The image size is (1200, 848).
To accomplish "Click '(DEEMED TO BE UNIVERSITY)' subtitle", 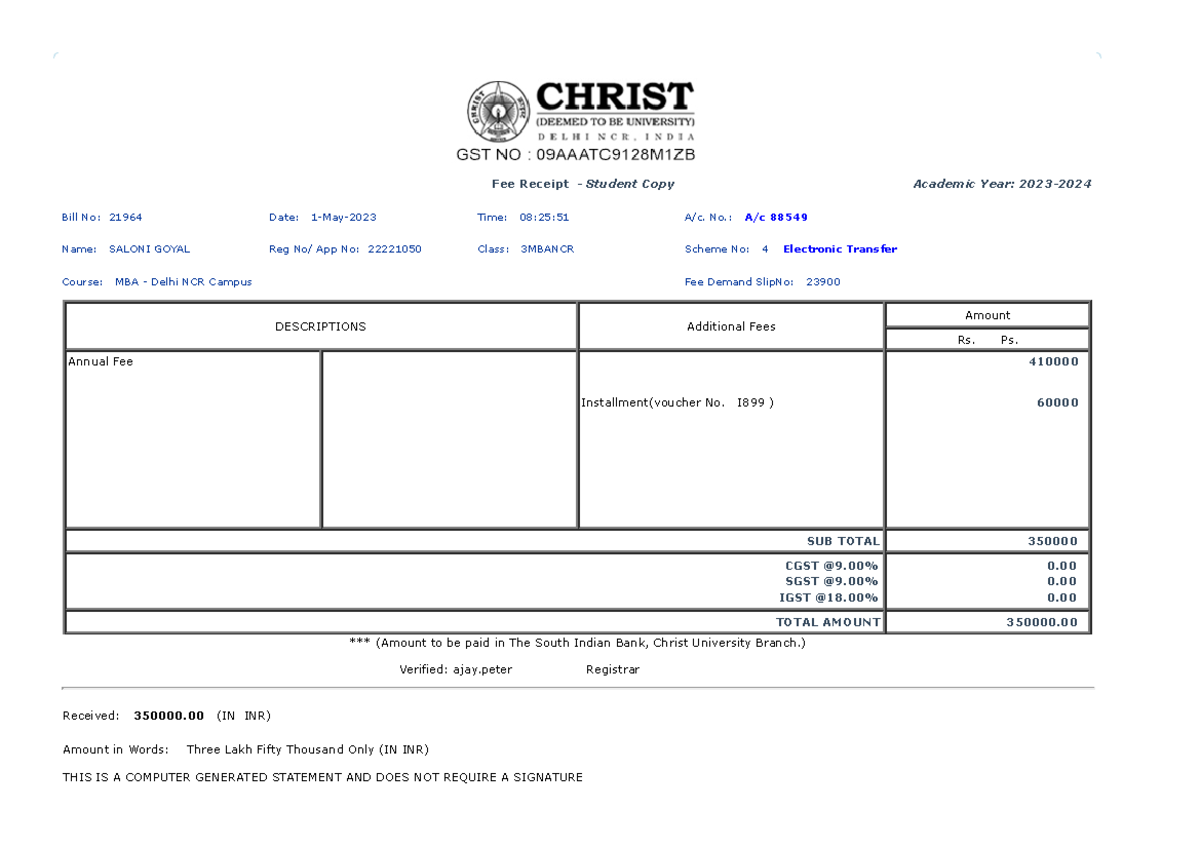I will (616, 122).
